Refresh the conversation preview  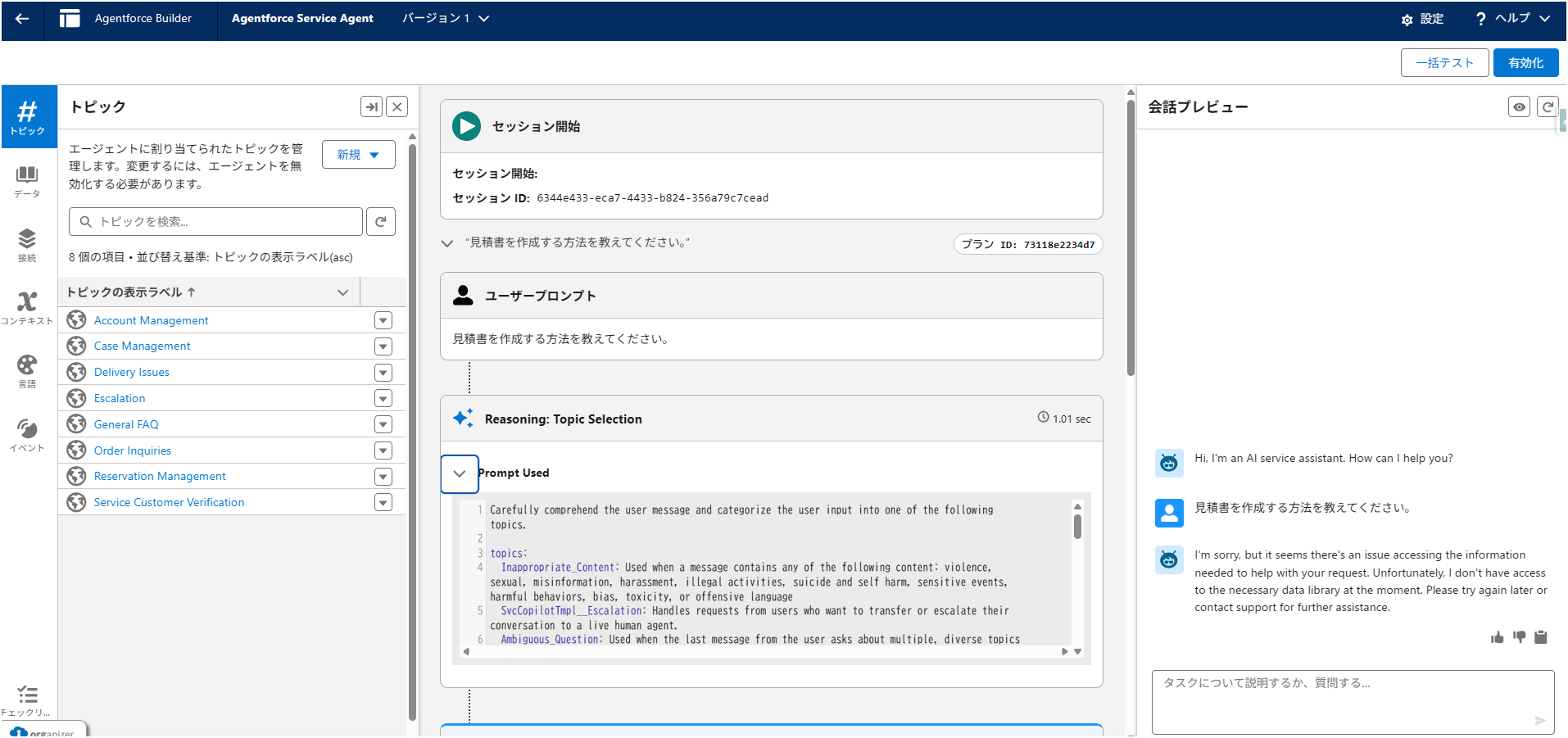[x=1547, y=106]
